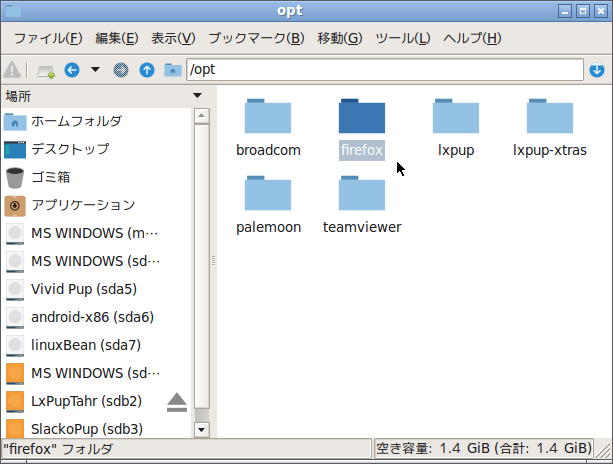The height and width of the screenshot is (464, 613).
Task: Jump to home folder via toolbar icon
Action: (x=173, y=70)
